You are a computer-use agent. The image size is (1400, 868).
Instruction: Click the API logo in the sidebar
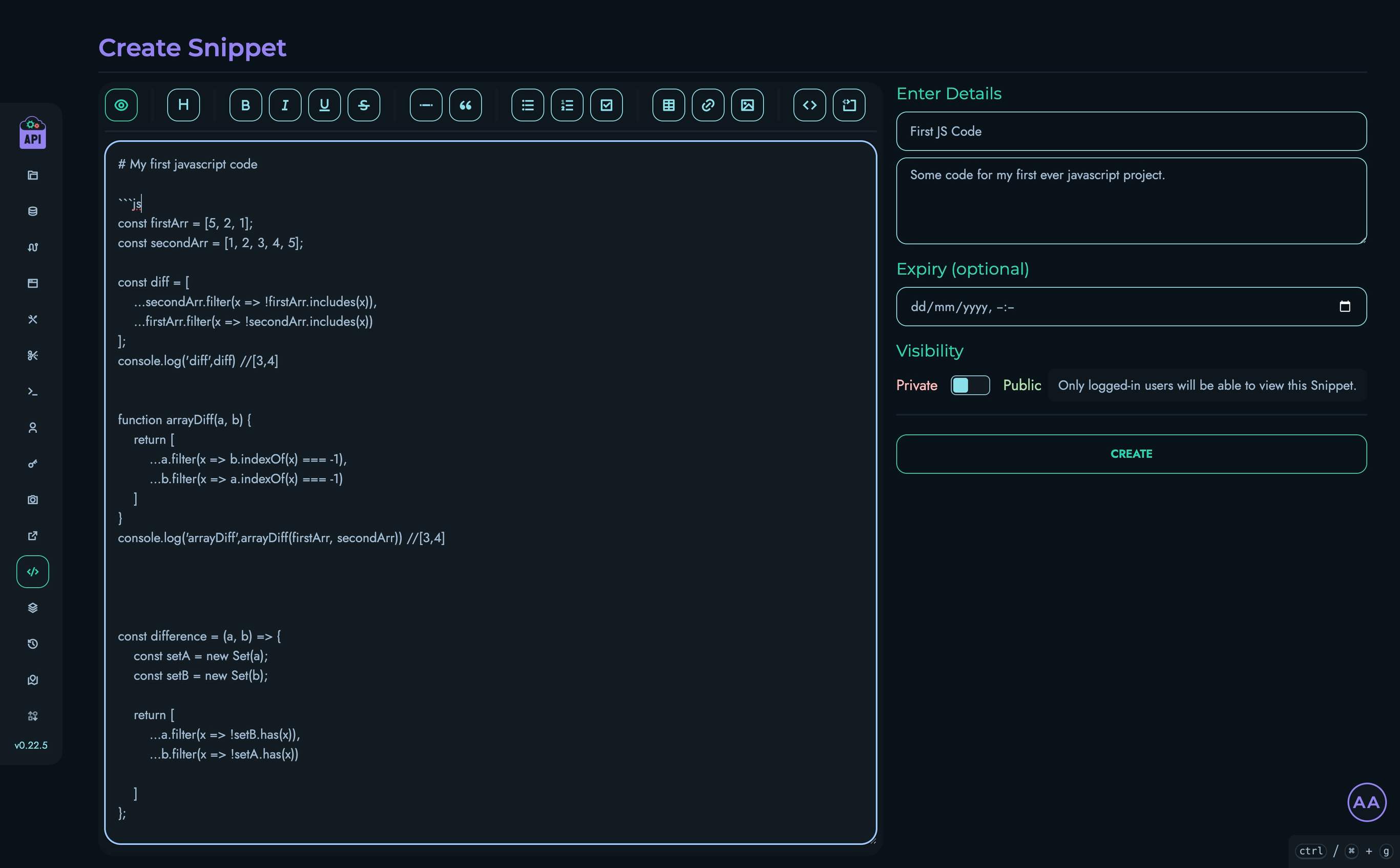(33, 133)
